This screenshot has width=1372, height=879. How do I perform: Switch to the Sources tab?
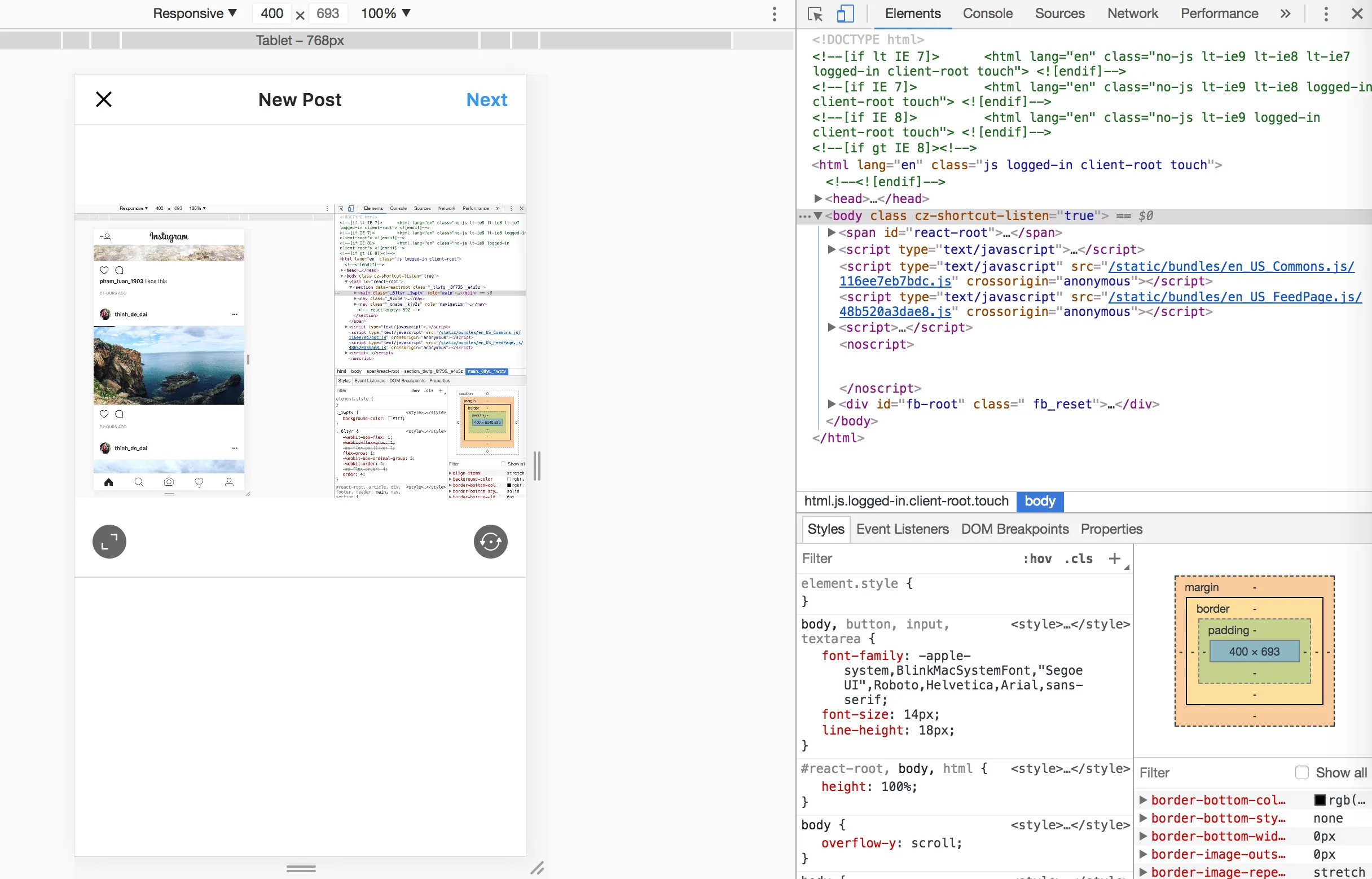pyautogui.click(x=1059, y=13)
